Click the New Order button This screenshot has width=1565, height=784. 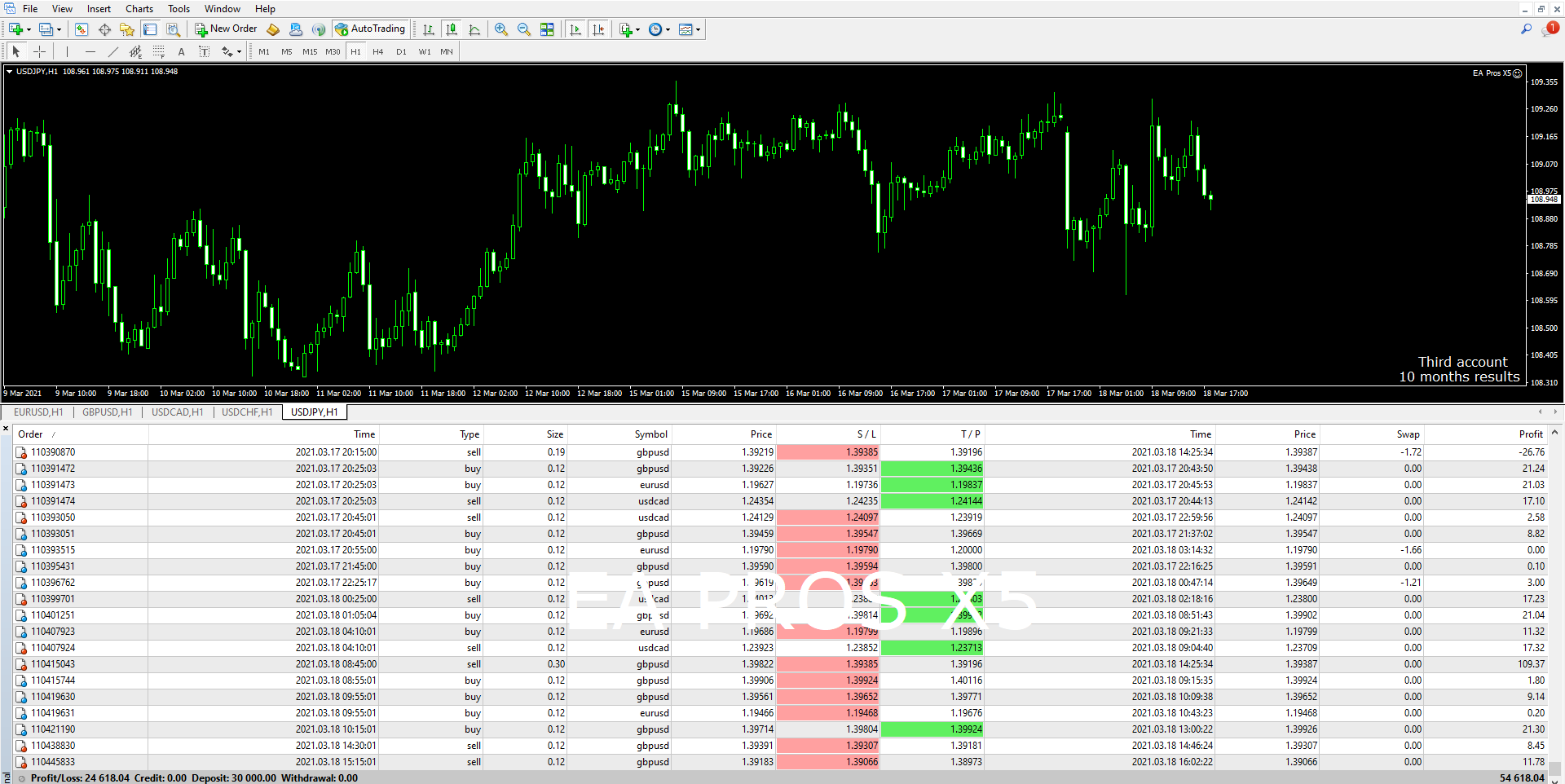coord(226,29)
